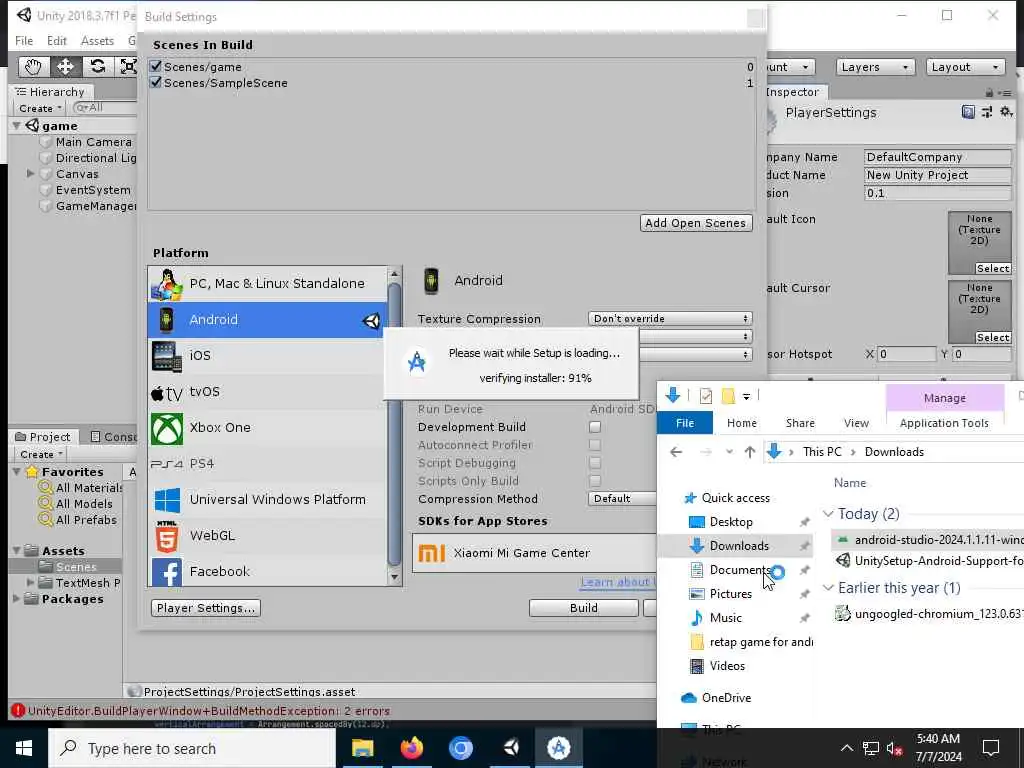Select button for Default Icon texture
The width and height of the screenshot is (1024, 768).
click(x=993, y=268)
